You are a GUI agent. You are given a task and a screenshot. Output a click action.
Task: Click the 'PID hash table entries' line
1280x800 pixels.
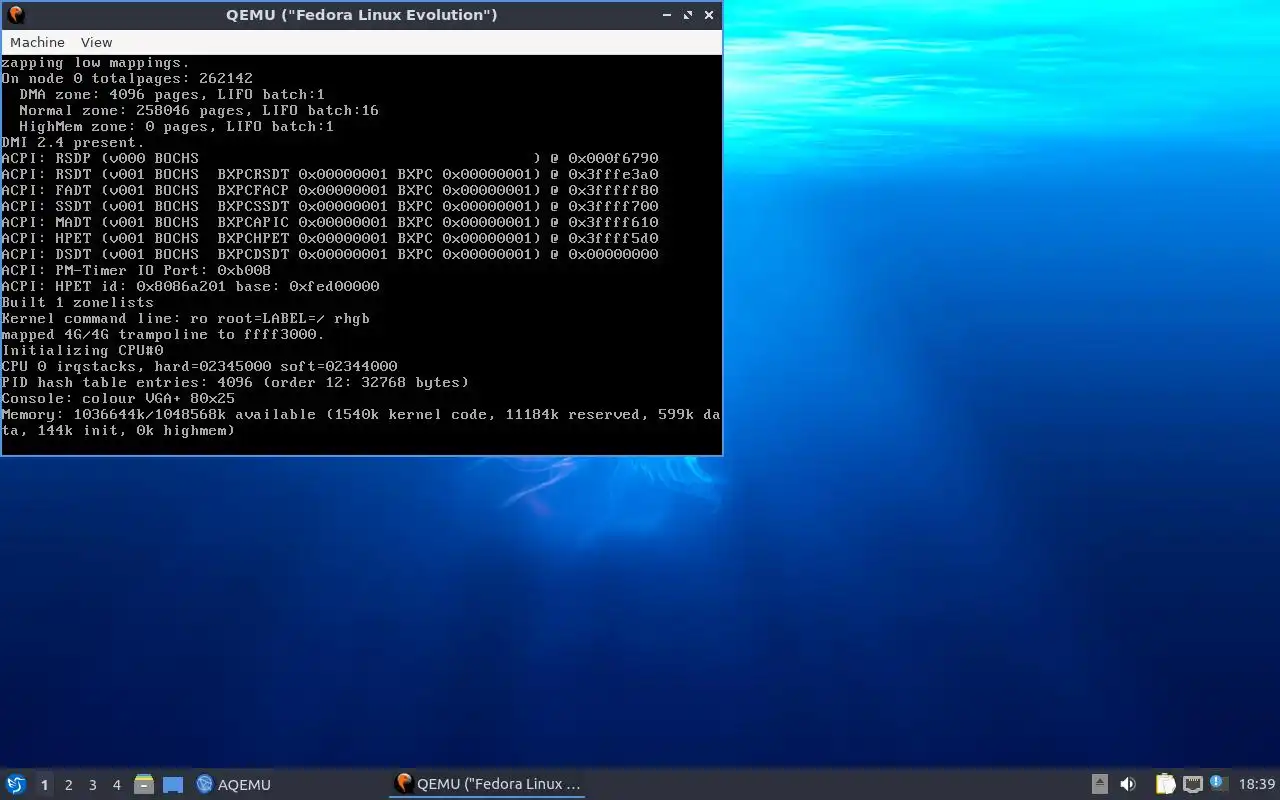pyautogui.click(x=235, y=382)
